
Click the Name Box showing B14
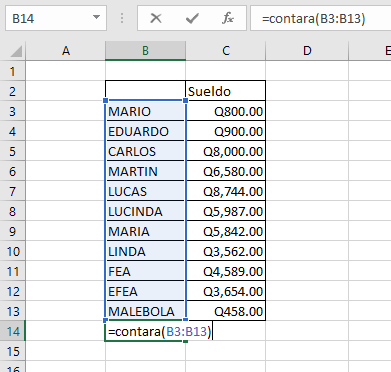56,18
